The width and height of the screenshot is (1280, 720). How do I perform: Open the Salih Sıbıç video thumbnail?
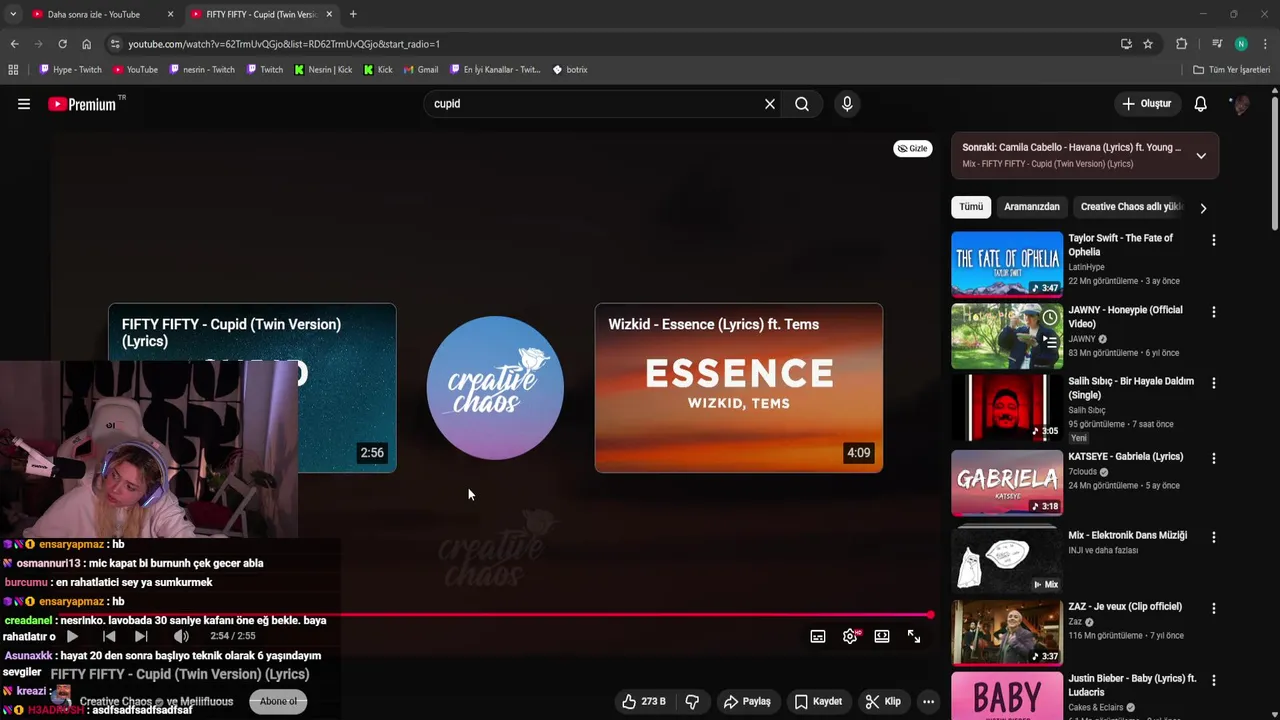(1007, 407)
